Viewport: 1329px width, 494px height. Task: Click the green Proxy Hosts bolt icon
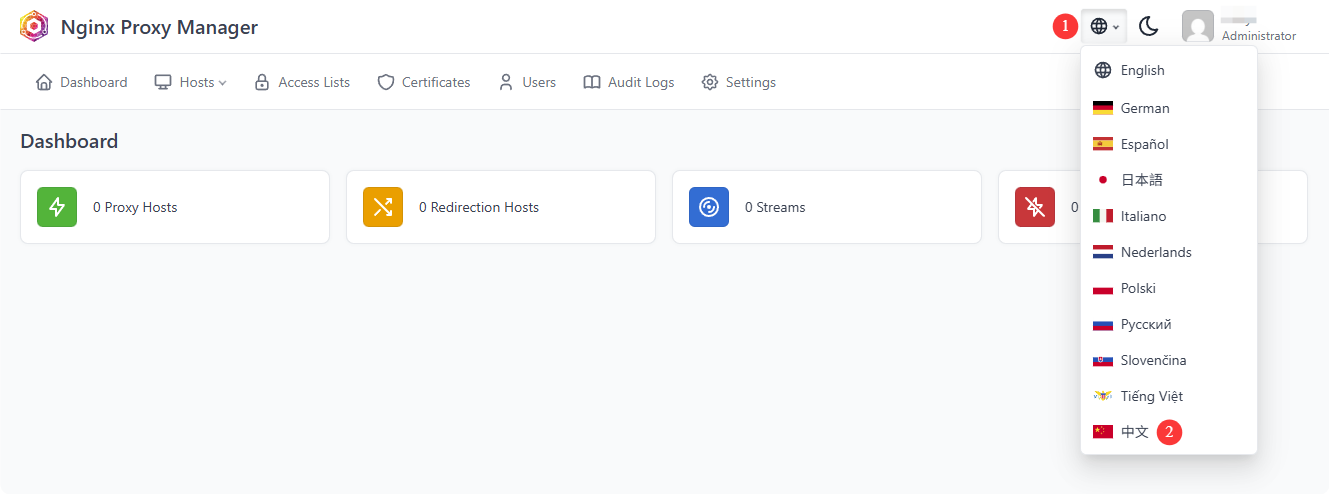57,207
